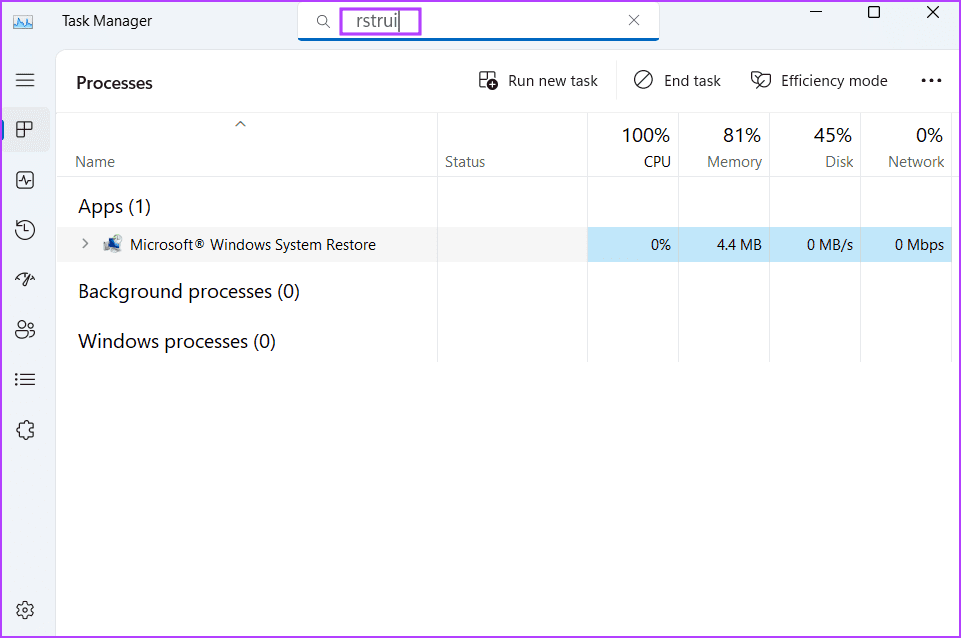Expand the Microsoft Windows System Restore process
Viewport: 961px width, 638px height.
[x=85, y=244]
